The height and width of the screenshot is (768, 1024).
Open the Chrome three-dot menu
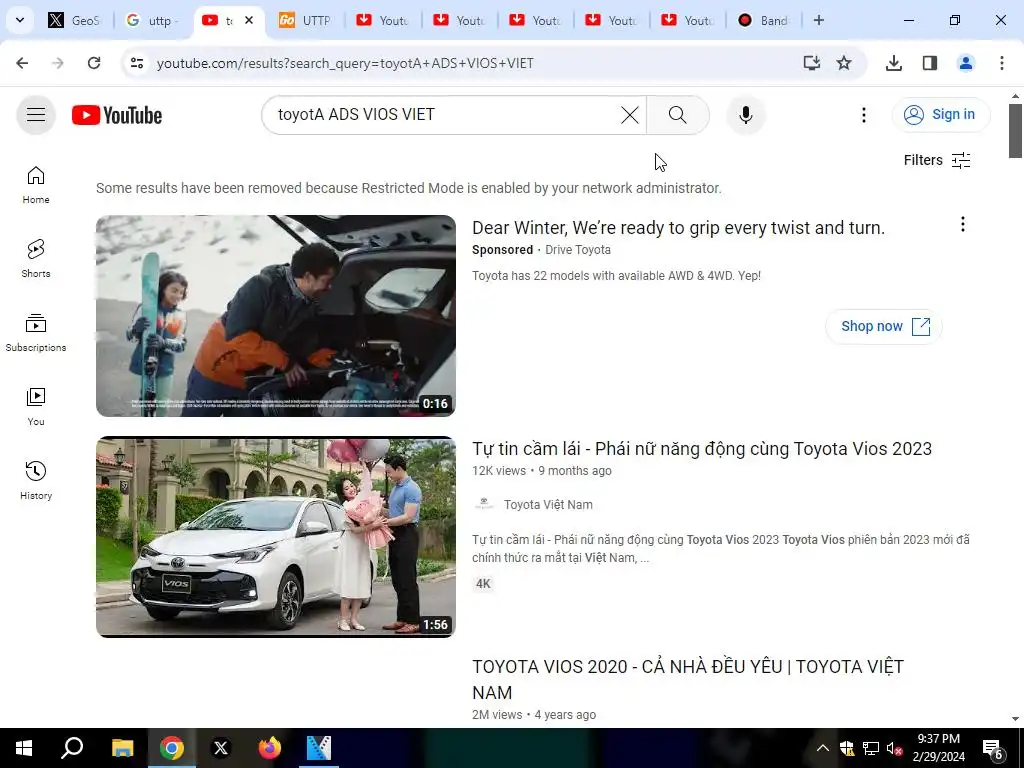pyautogui.click(x=1002, y=63)
